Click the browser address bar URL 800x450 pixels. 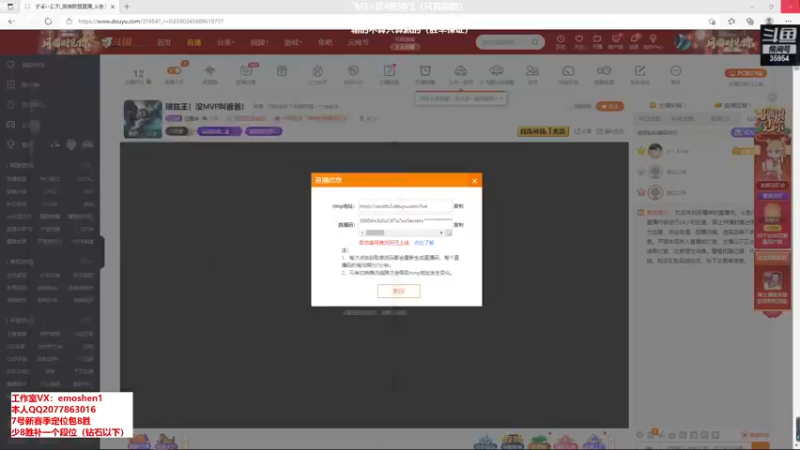151,21
